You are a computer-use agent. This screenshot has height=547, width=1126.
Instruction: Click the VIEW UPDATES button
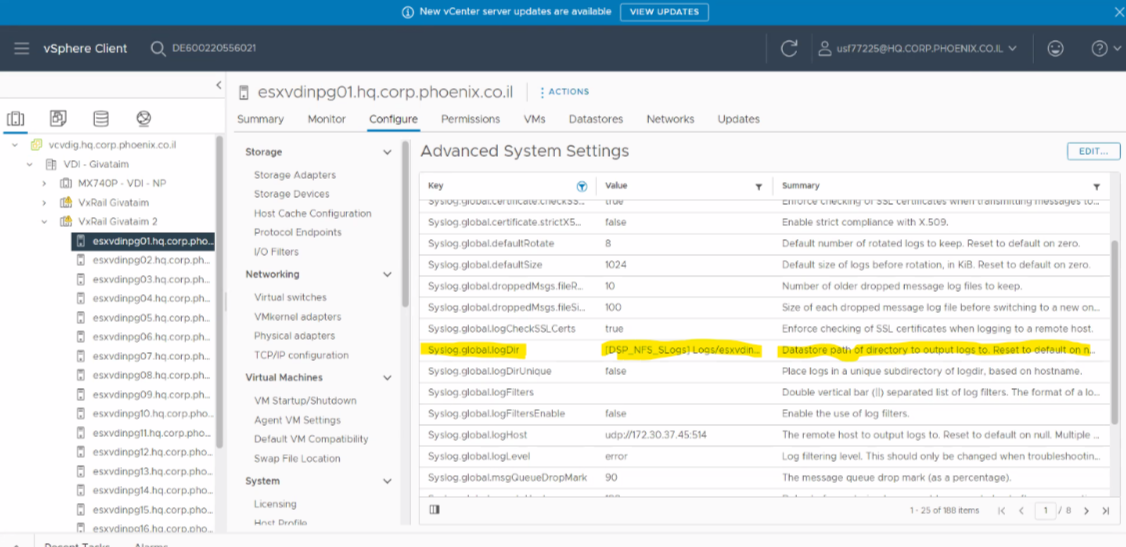(664, 12)
